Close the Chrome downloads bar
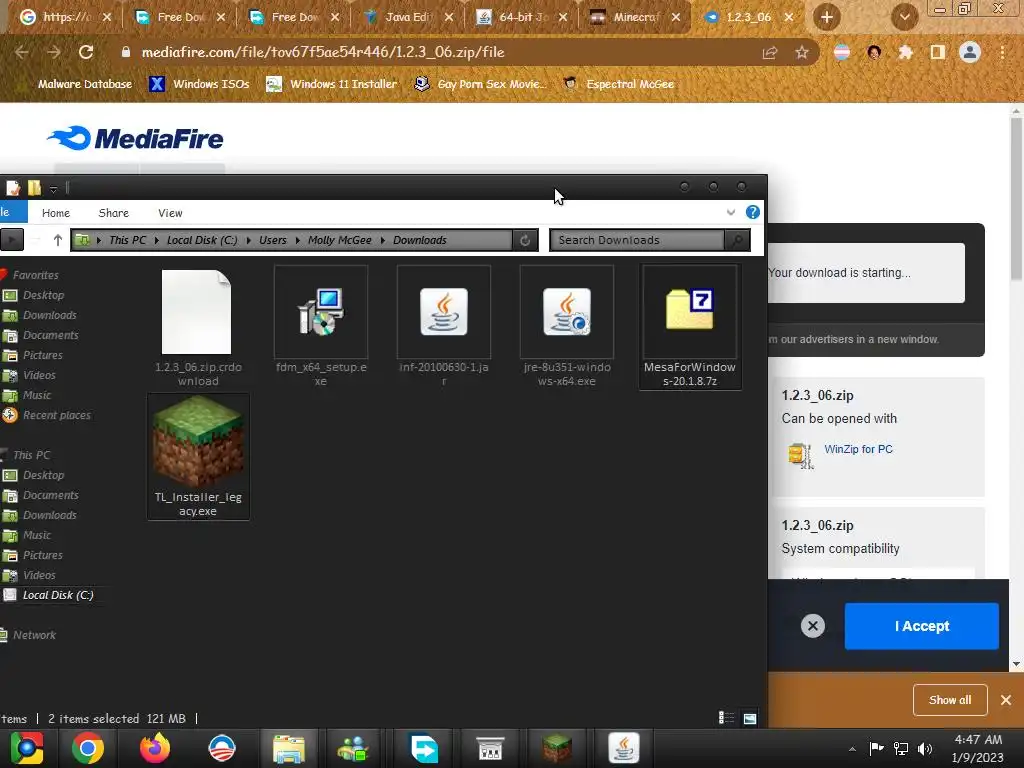Screen dimensions: 1024x768 [1006, 700]
